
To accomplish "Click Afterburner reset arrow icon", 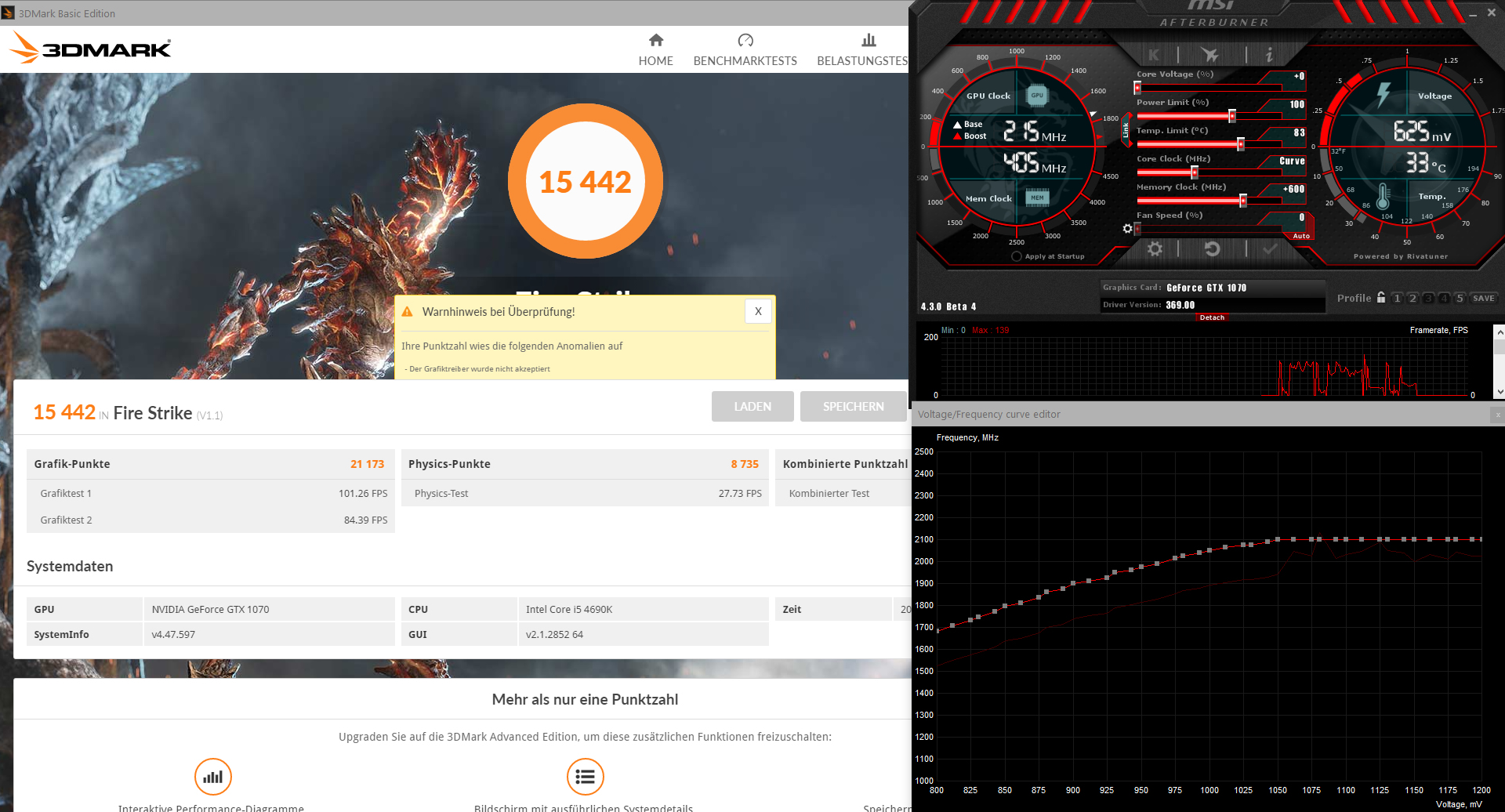I will [x=1212, y=248].
